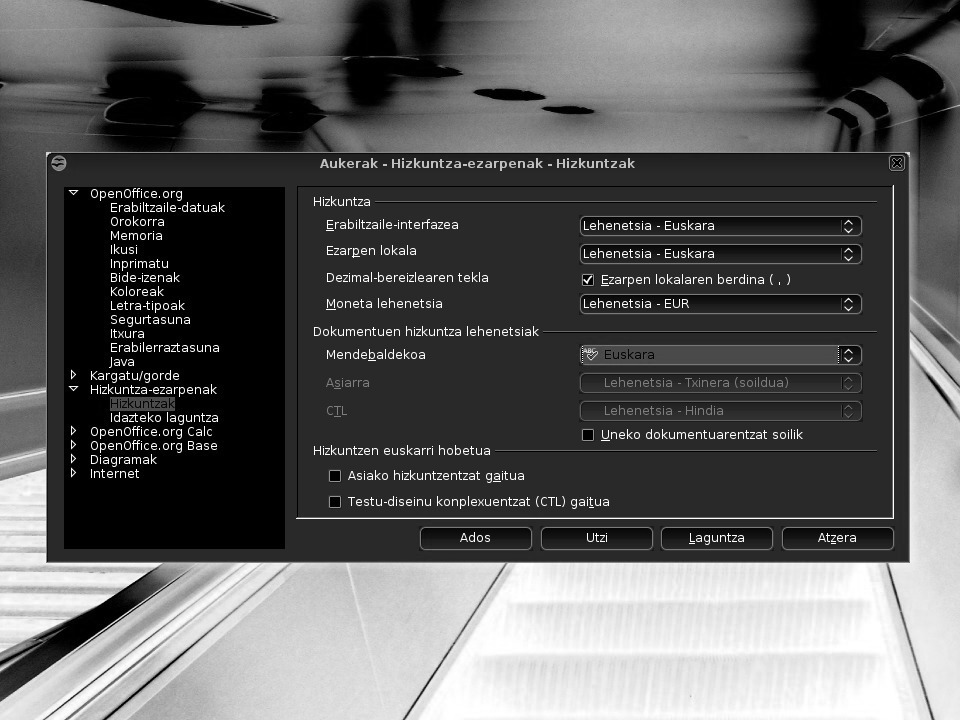Select Koloreak in the options tree
The image size is (960, 720).
point(137,292)
